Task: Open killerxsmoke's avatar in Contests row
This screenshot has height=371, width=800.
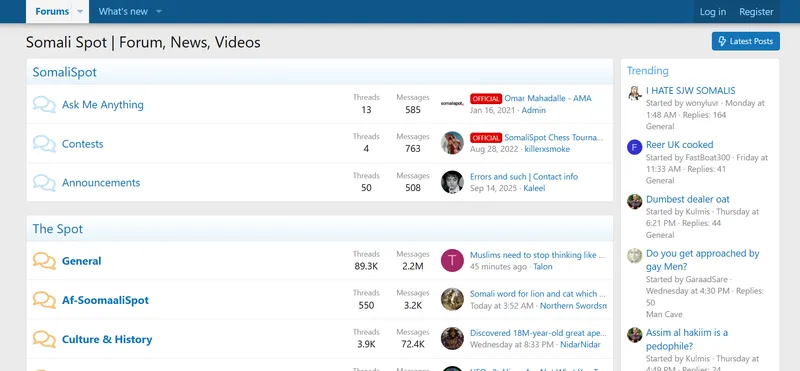Action: point(452,143)
